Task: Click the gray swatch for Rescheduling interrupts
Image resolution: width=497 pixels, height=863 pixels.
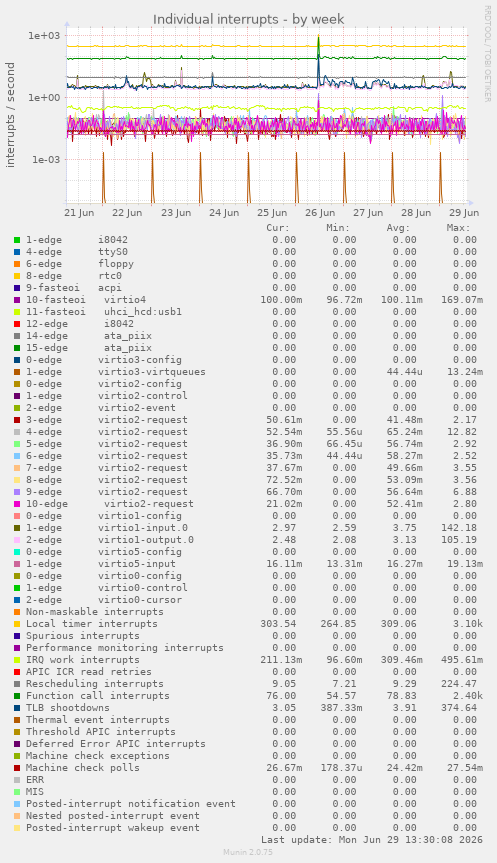Action: tap(17, 684)
